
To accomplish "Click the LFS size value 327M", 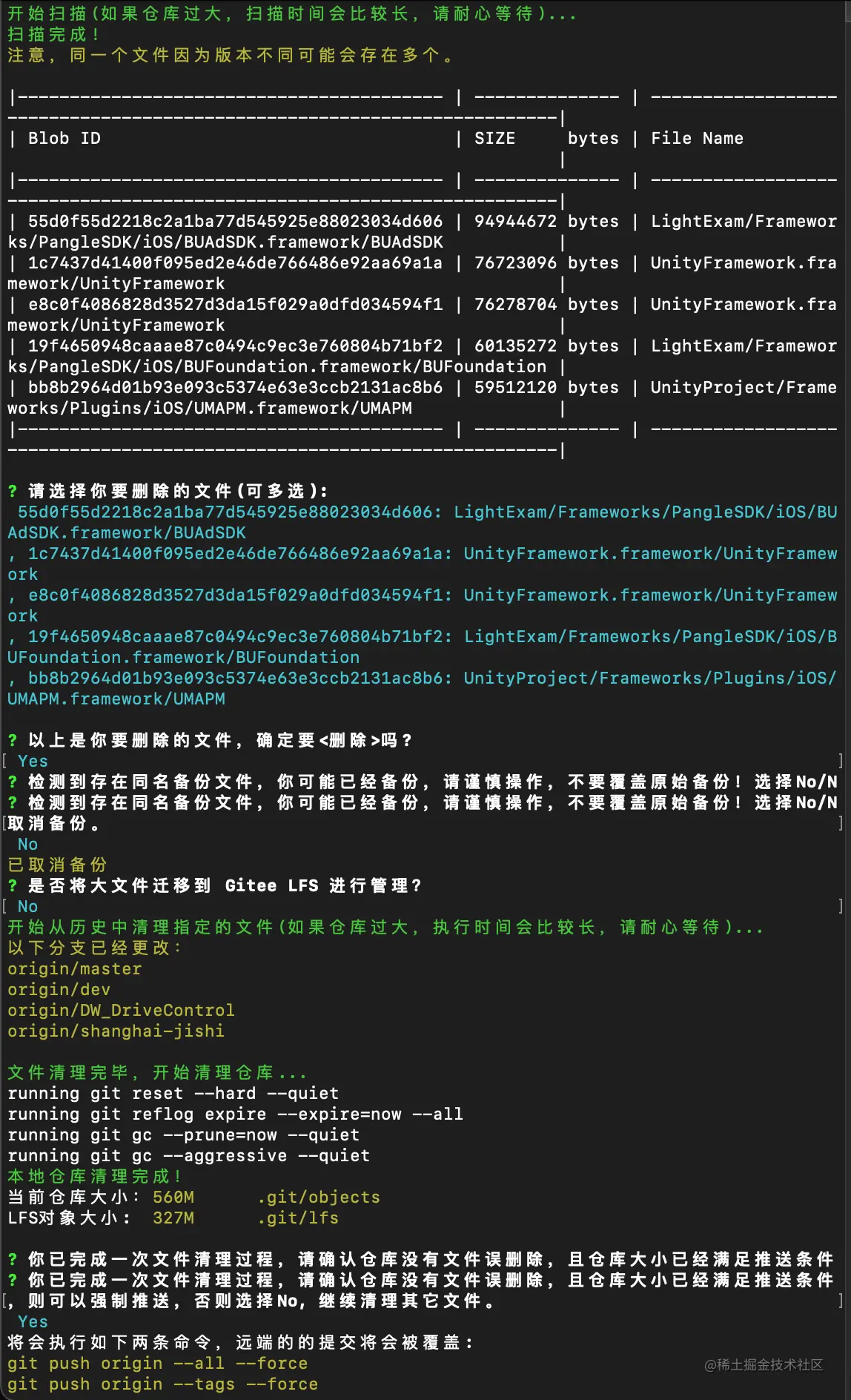I will 173,1218.
